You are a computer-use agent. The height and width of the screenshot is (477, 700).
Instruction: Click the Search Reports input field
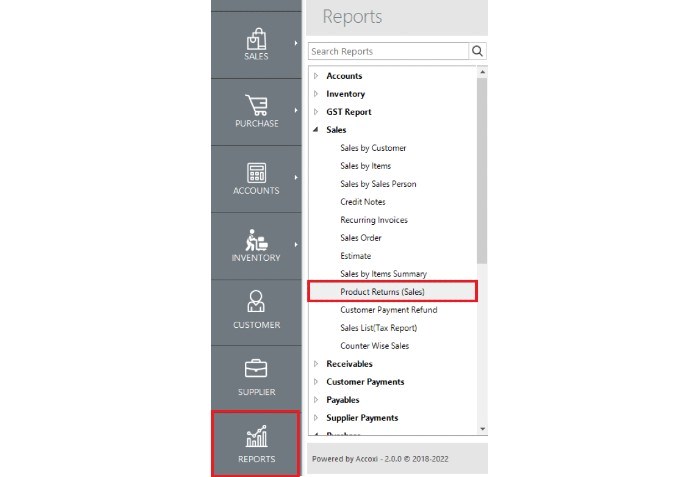click(x=388, y=51)
